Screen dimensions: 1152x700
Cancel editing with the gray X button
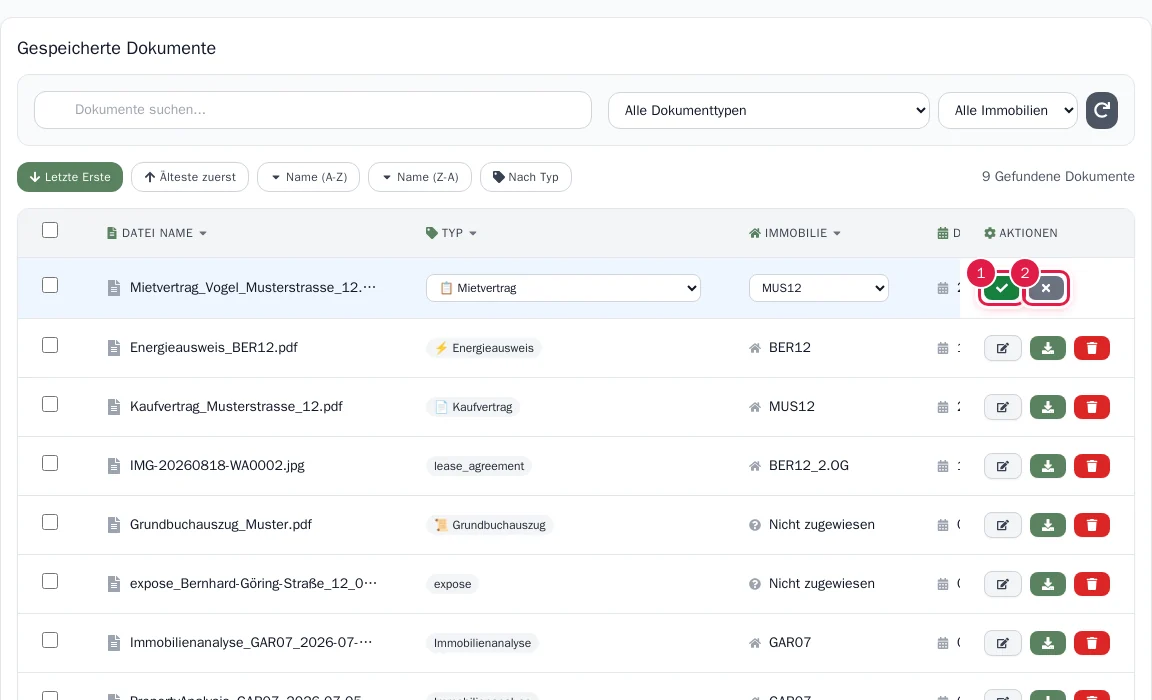(x=1046, y=288)
